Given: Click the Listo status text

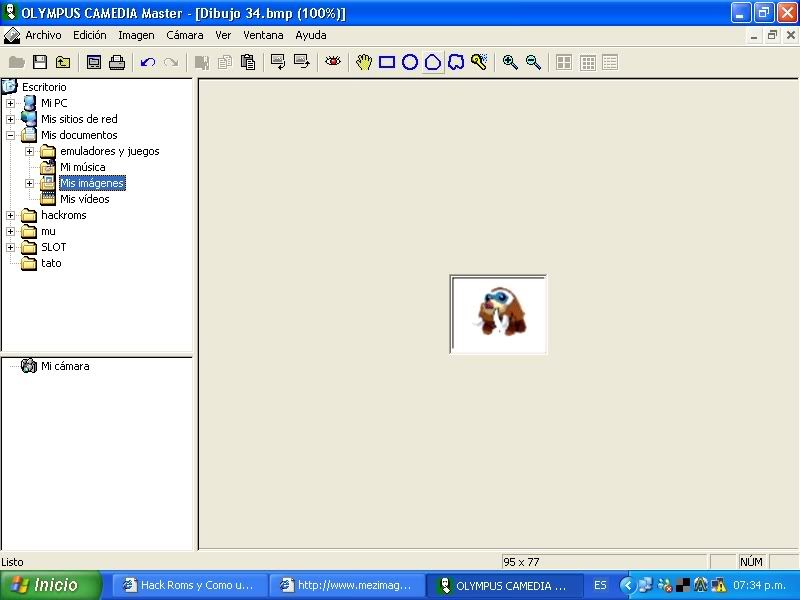Looking at the screenshot, I should 12,562.
